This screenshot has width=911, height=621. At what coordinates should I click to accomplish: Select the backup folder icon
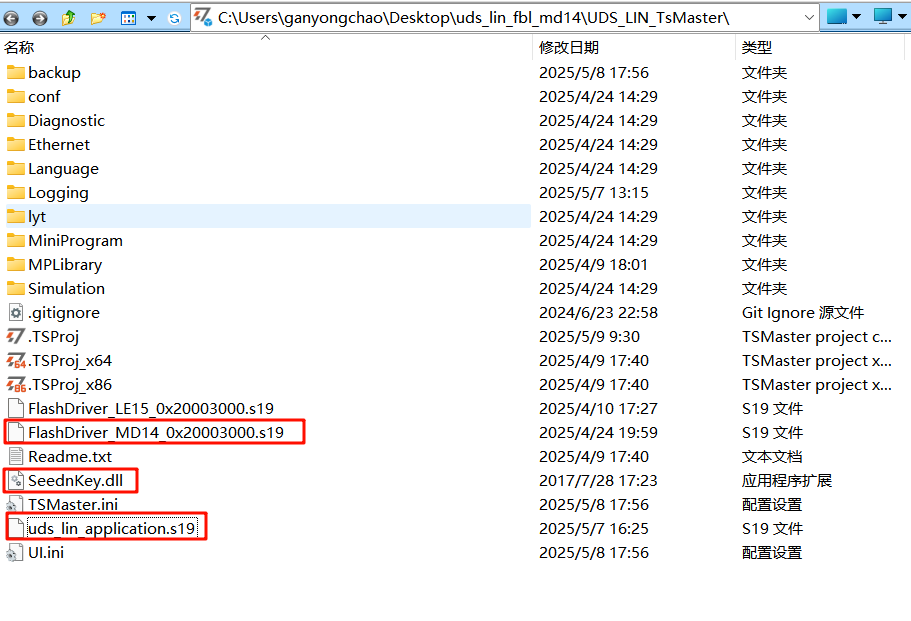(16, 73)
